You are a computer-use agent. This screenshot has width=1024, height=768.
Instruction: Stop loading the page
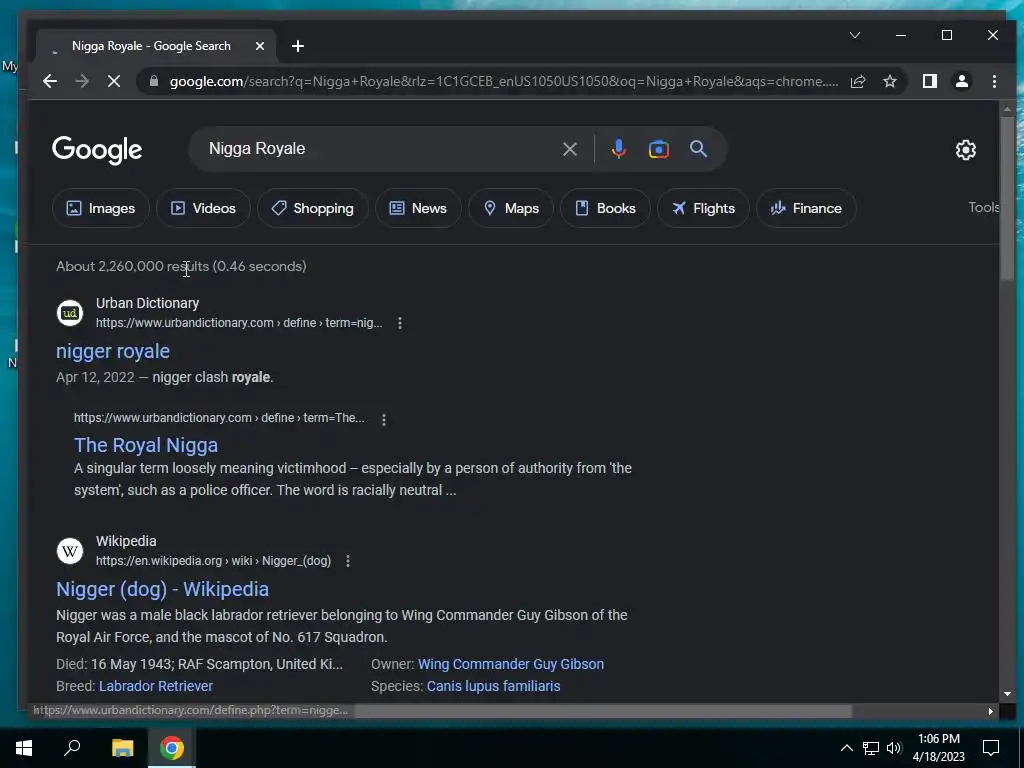pos(114,81)
